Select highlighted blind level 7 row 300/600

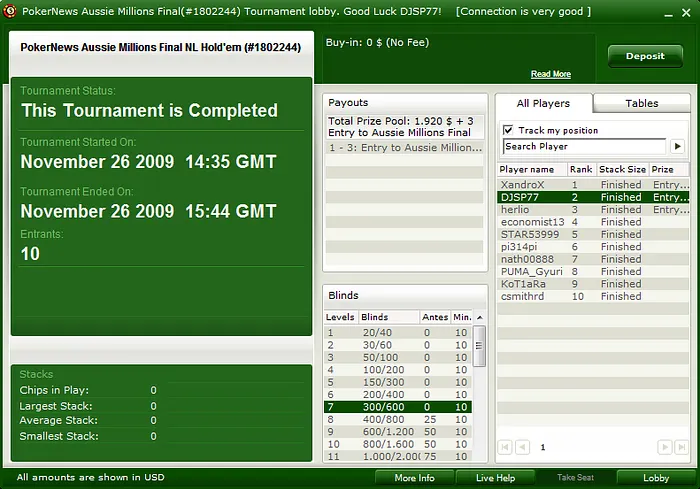tap(398, 407)
